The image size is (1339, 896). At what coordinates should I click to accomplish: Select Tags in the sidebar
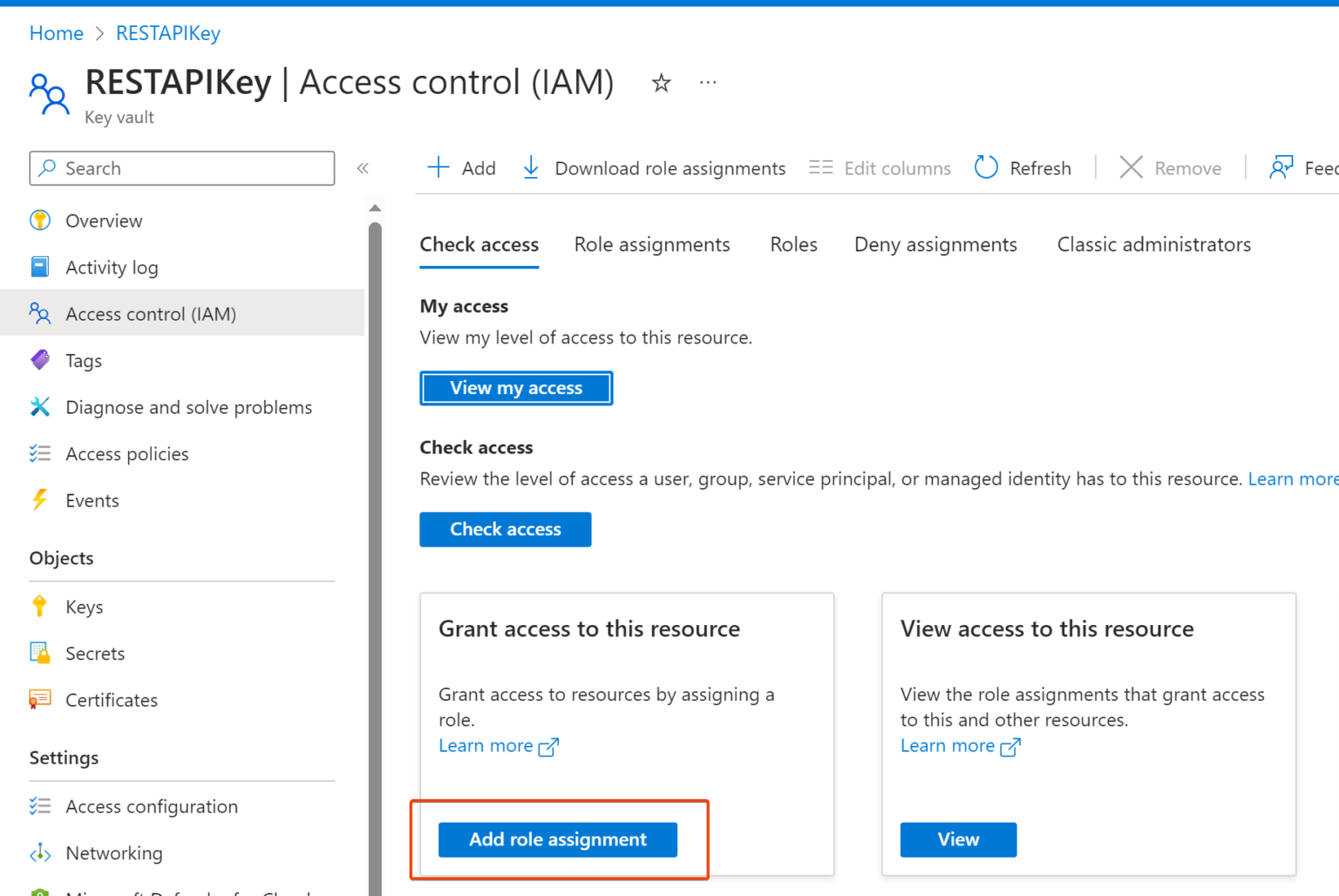click(83, 360)
